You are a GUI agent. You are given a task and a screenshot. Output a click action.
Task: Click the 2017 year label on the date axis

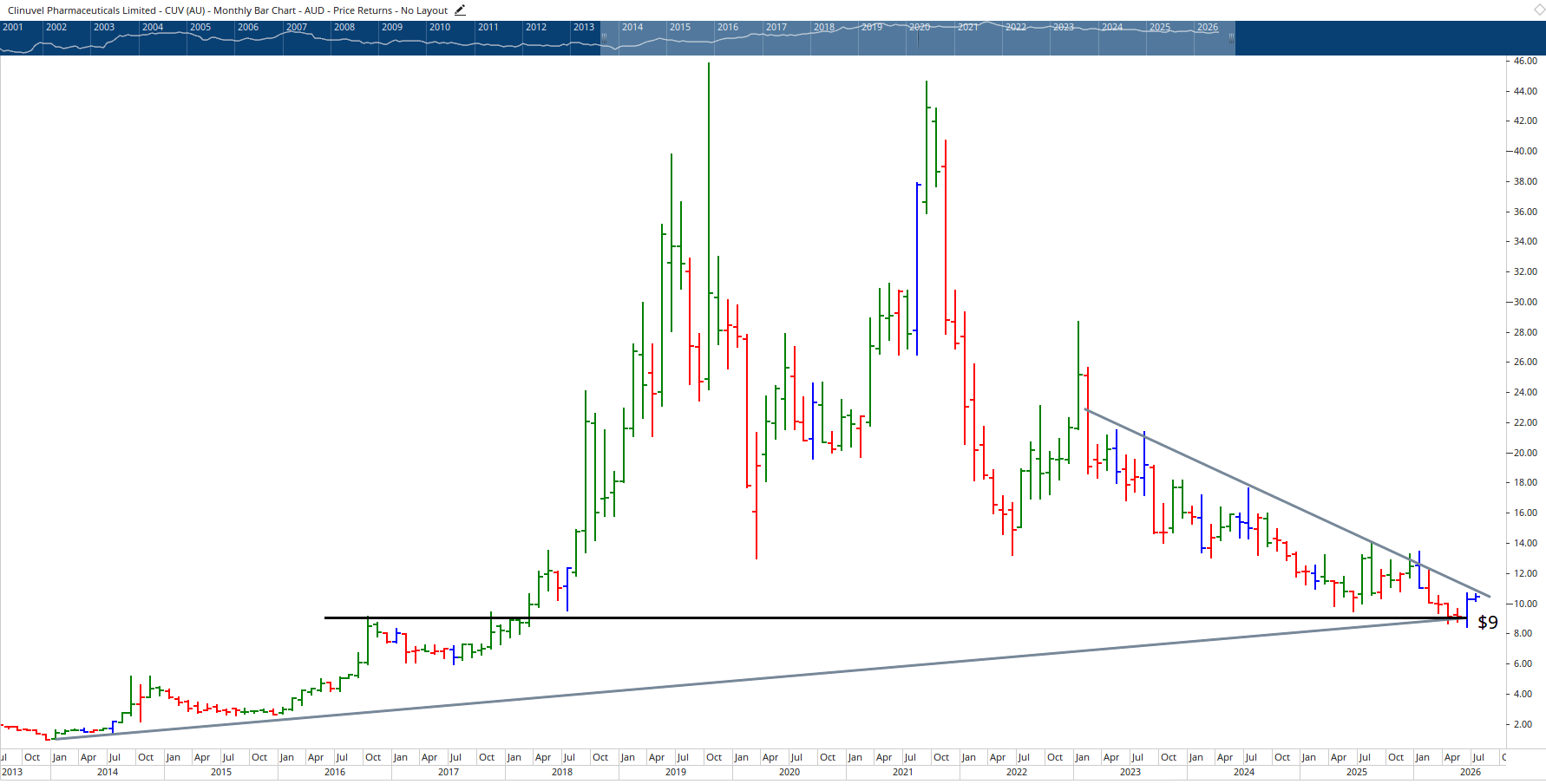point(449,772)
